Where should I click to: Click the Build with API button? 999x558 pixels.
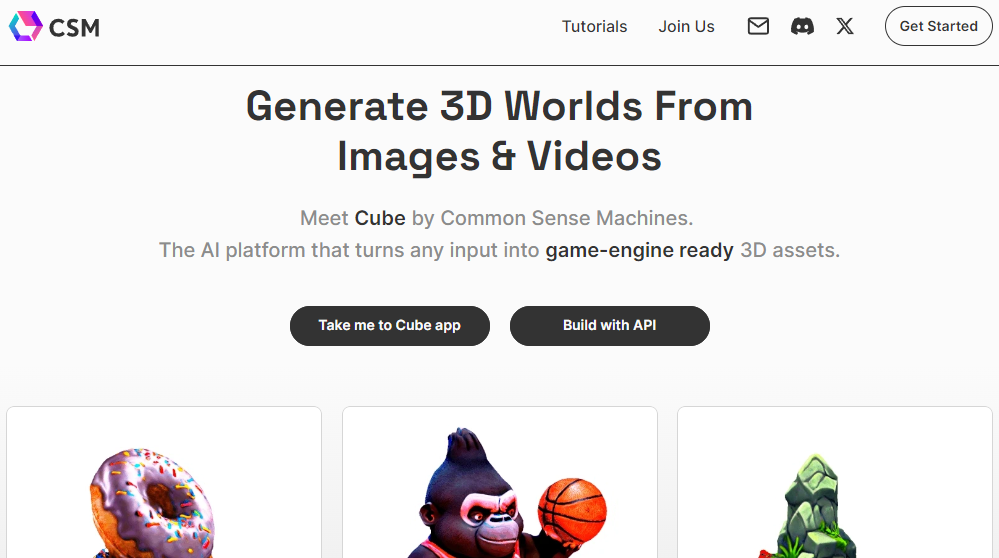coord(609,326)
